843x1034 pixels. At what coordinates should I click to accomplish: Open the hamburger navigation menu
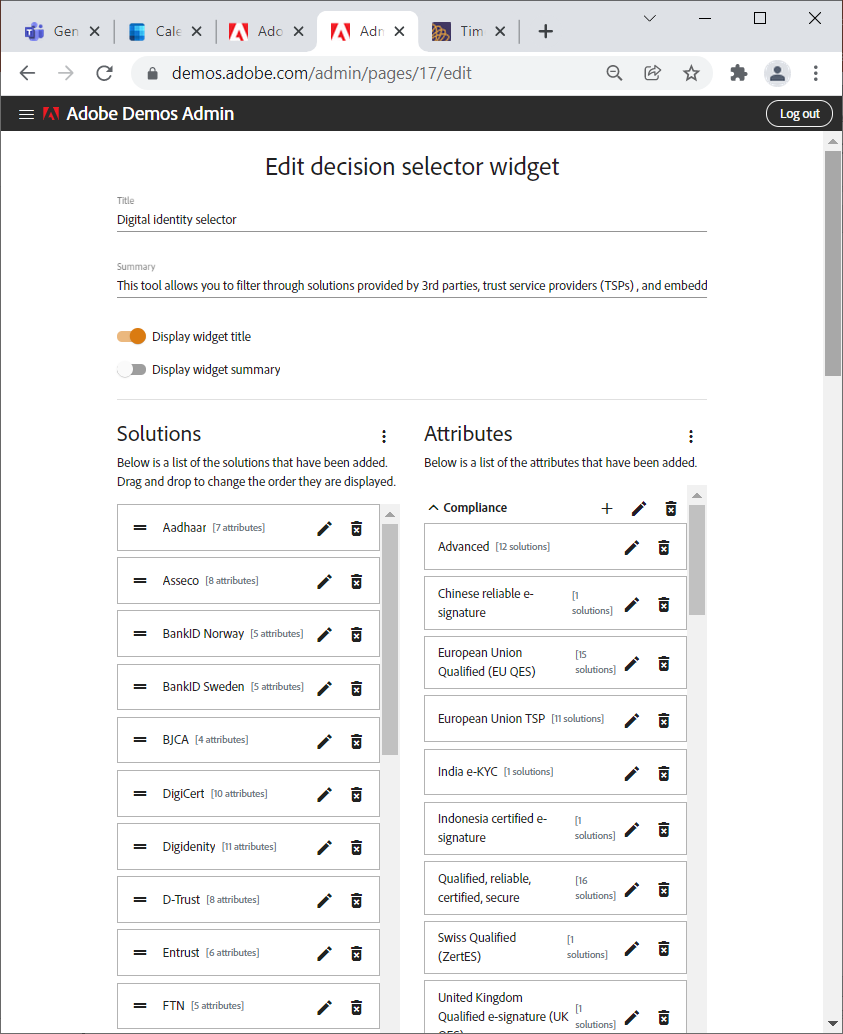click(26, 114)
